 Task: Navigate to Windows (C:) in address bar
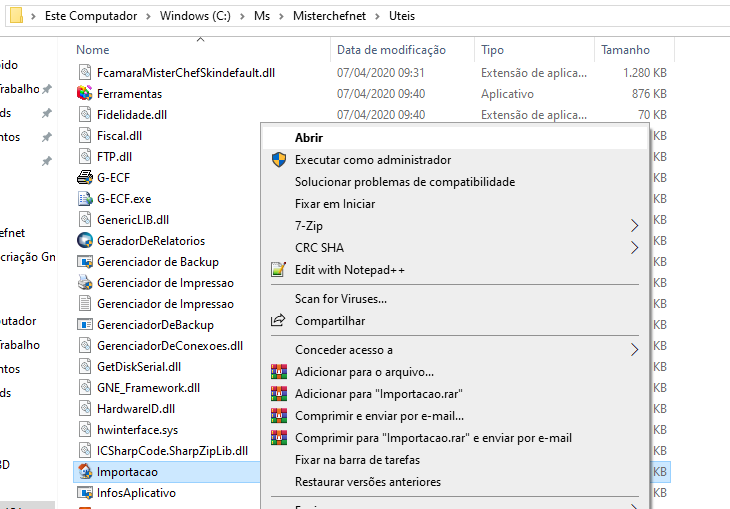pos(195,16)
